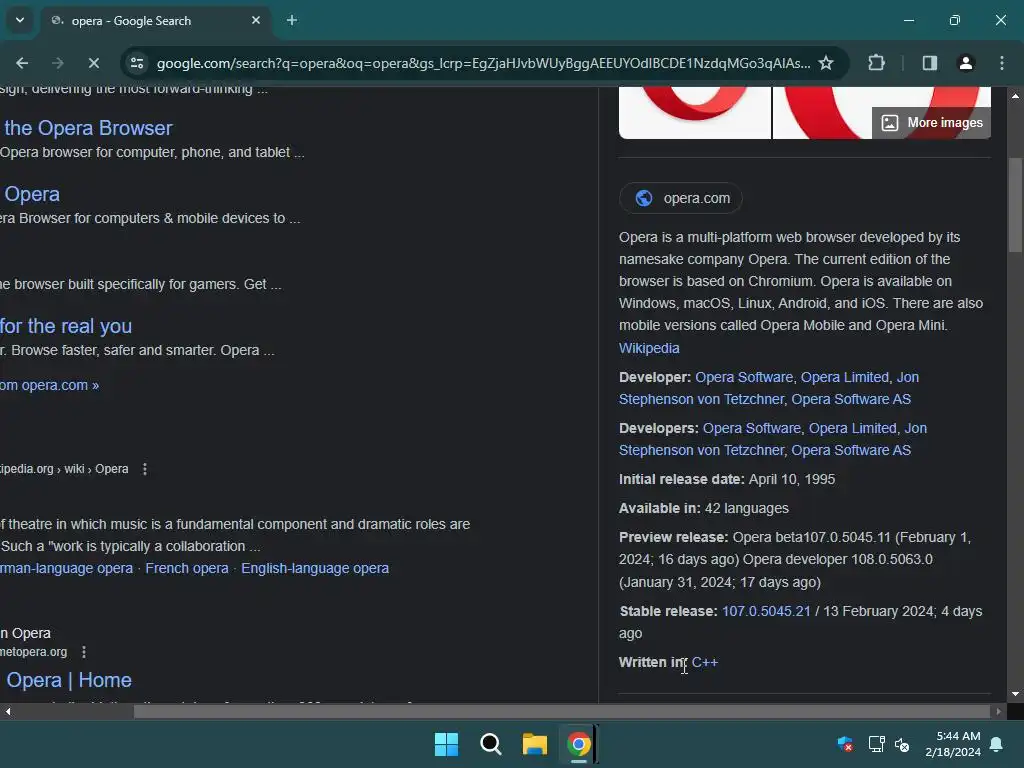Open More images

(x=932, y=123)
